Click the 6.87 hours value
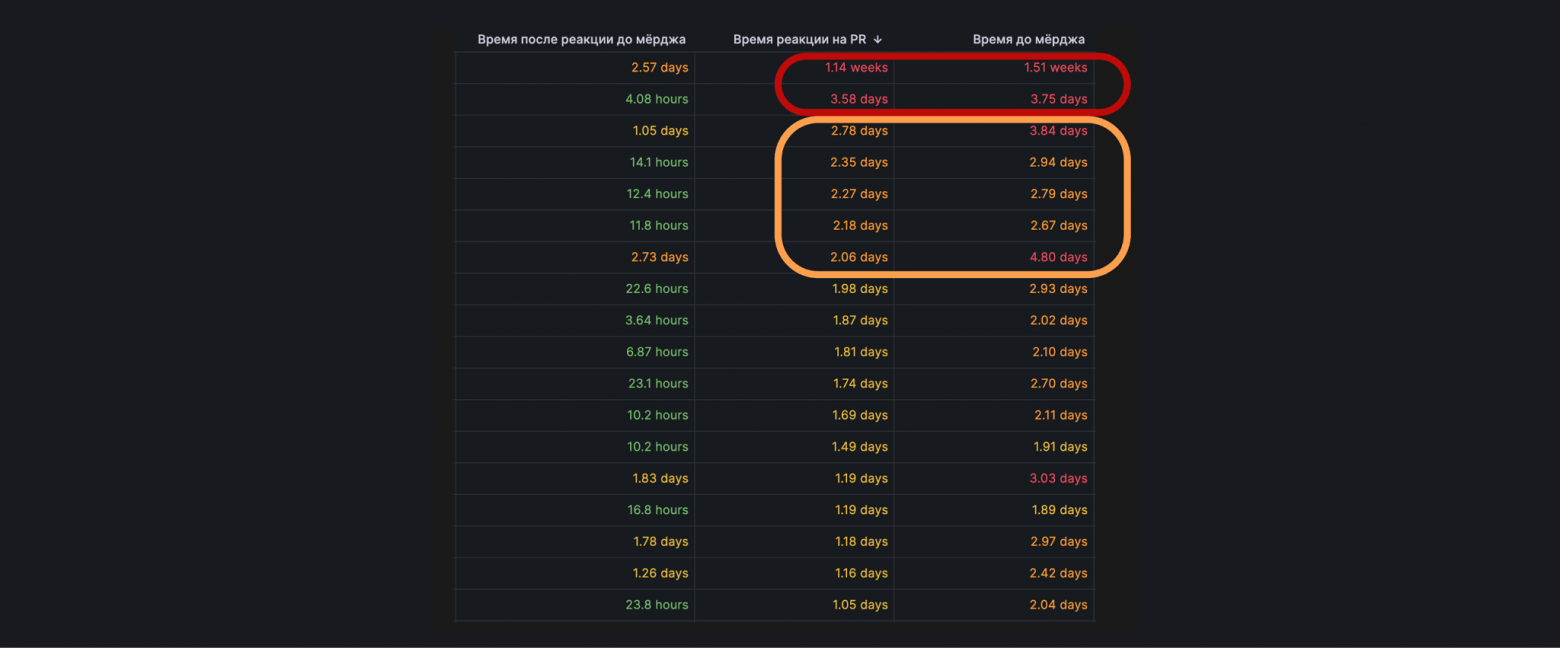 click(x=657, y=352)
